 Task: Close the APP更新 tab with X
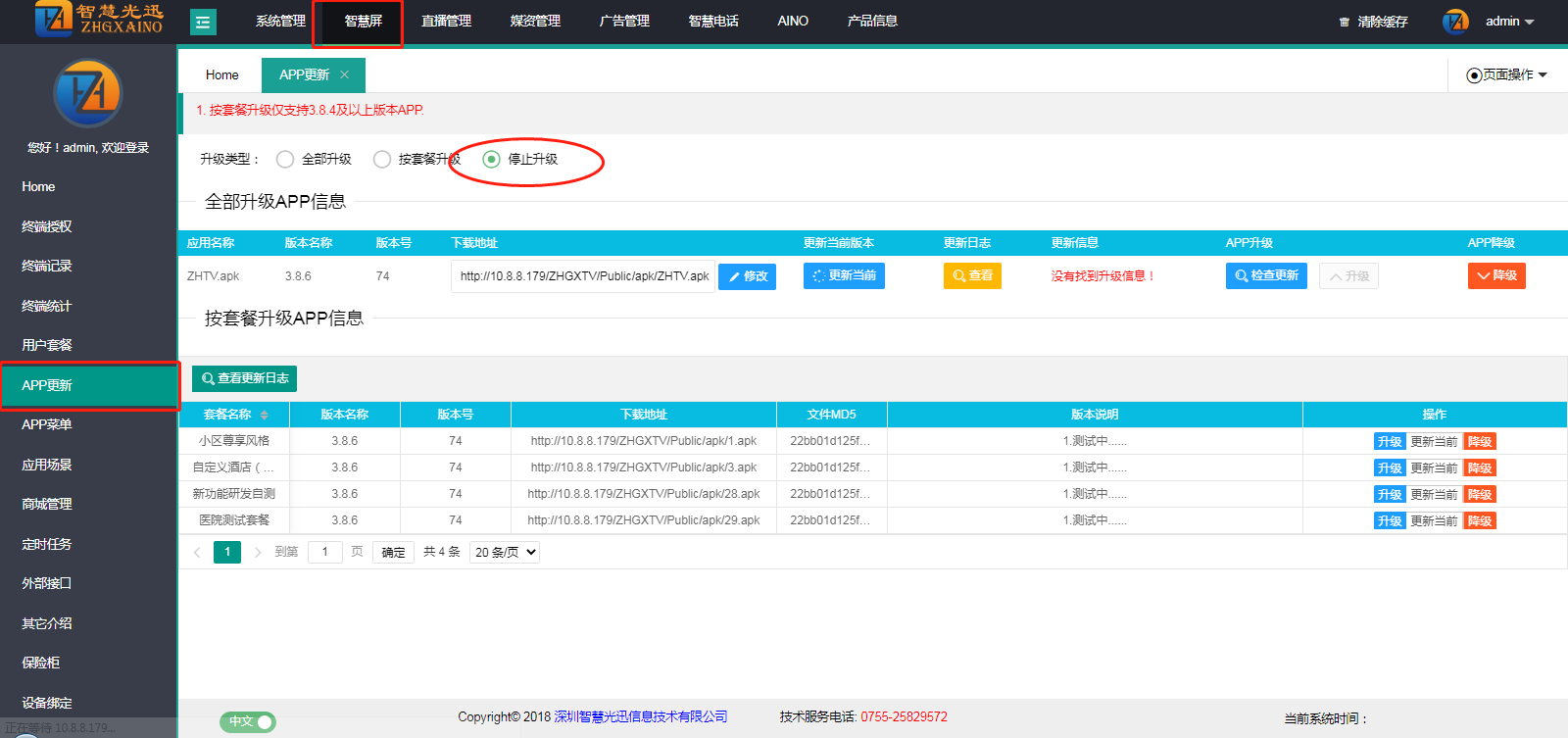[344, 74]
